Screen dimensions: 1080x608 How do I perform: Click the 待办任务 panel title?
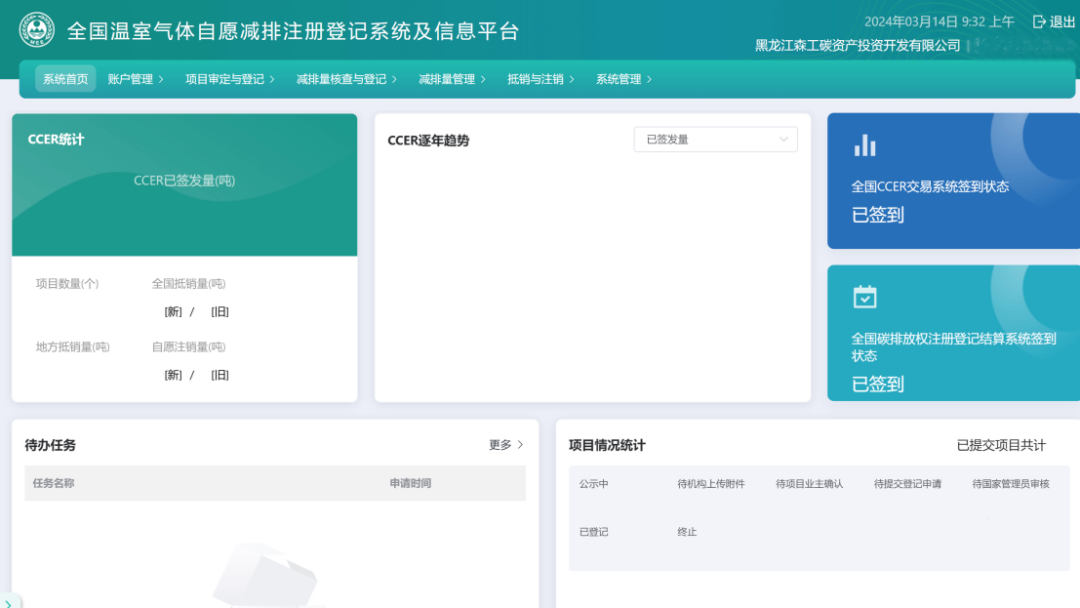[x=50, y=445]
